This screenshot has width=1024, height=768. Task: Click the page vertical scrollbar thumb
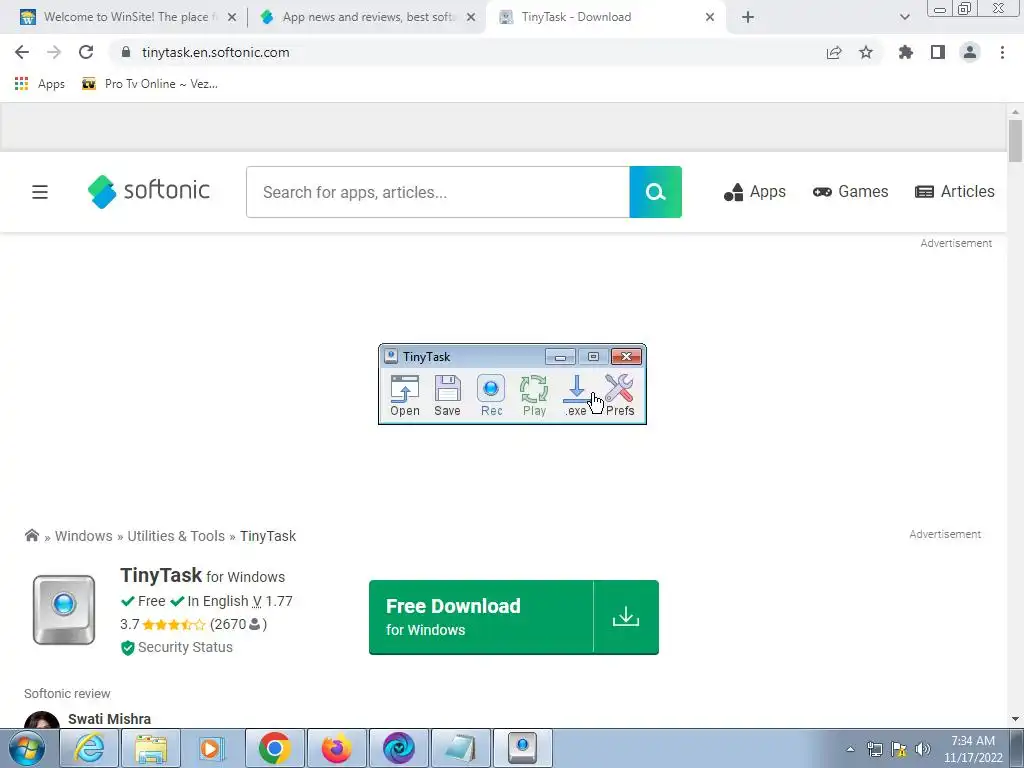pos(1015,140)
